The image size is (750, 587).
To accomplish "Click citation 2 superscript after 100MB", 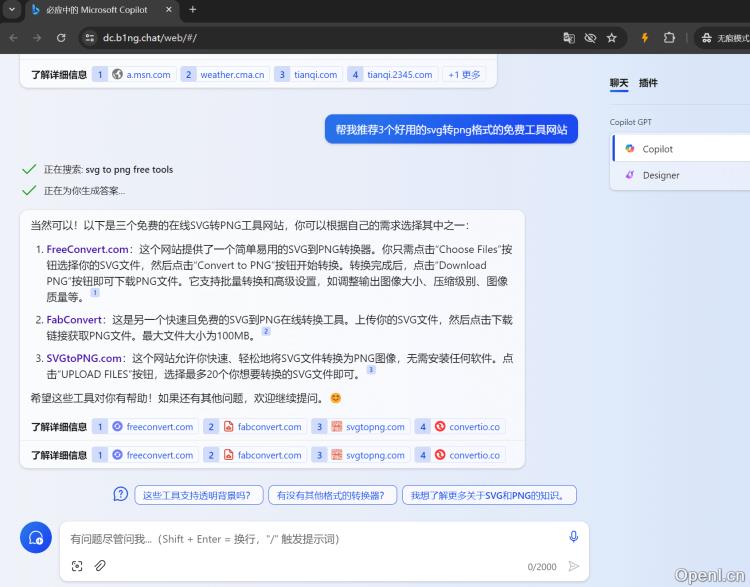I will (266, 331).
